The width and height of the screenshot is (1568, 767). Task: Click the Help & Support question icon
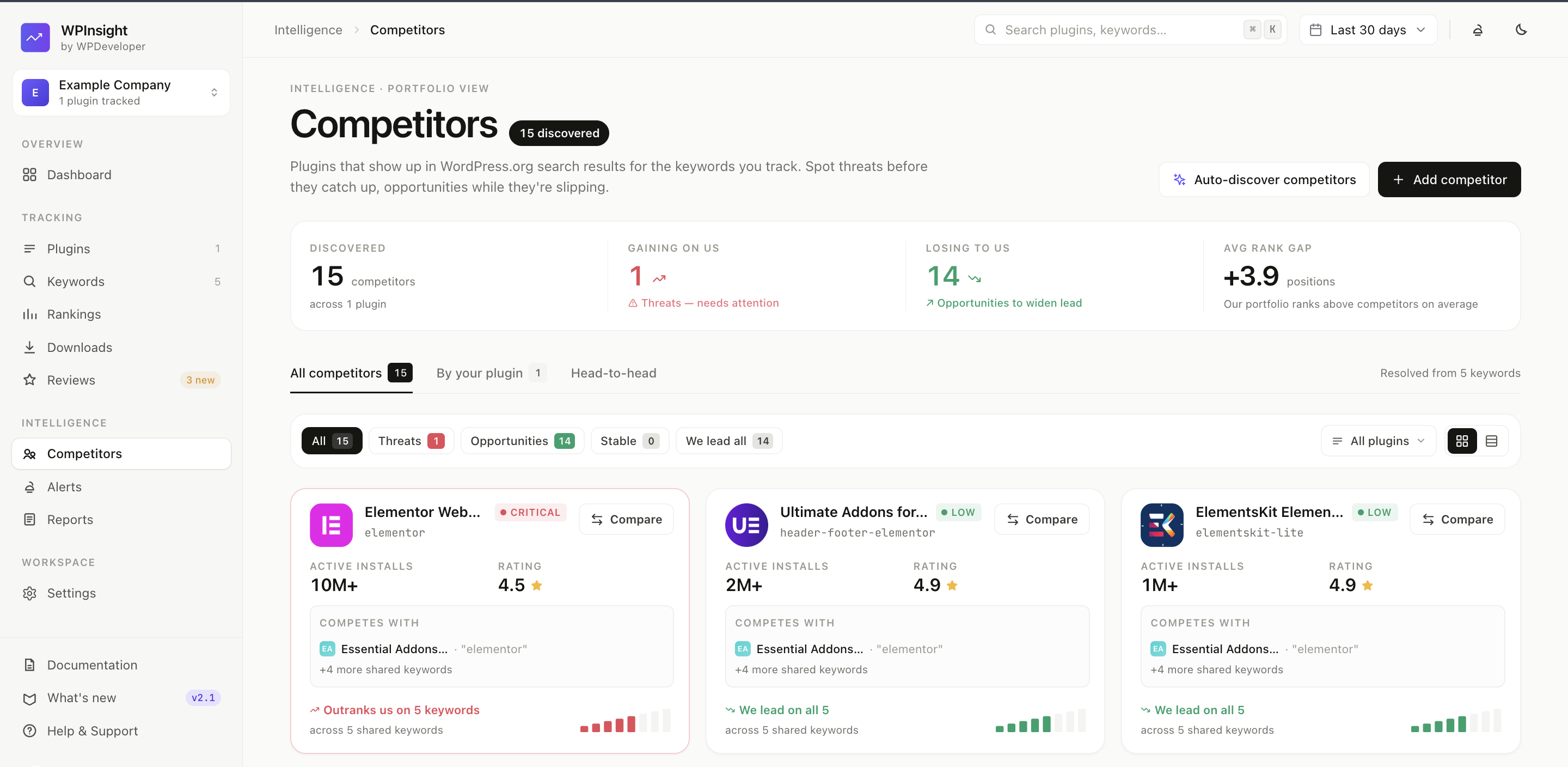coord(29,731)
